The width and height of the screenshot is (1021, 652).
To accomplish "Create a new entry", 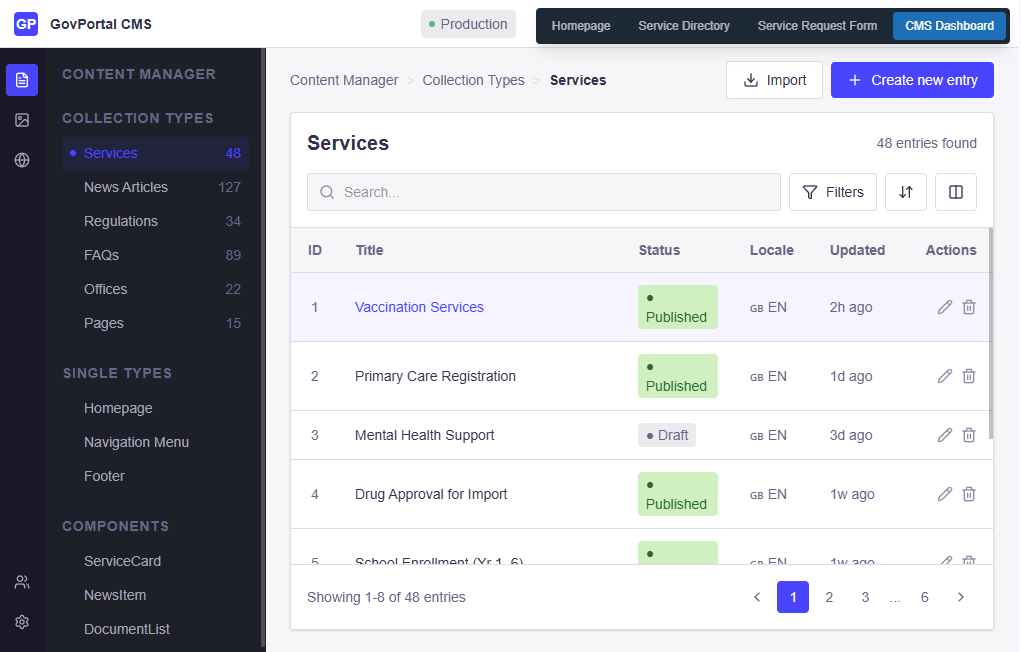I will click(x=911, y=79).
